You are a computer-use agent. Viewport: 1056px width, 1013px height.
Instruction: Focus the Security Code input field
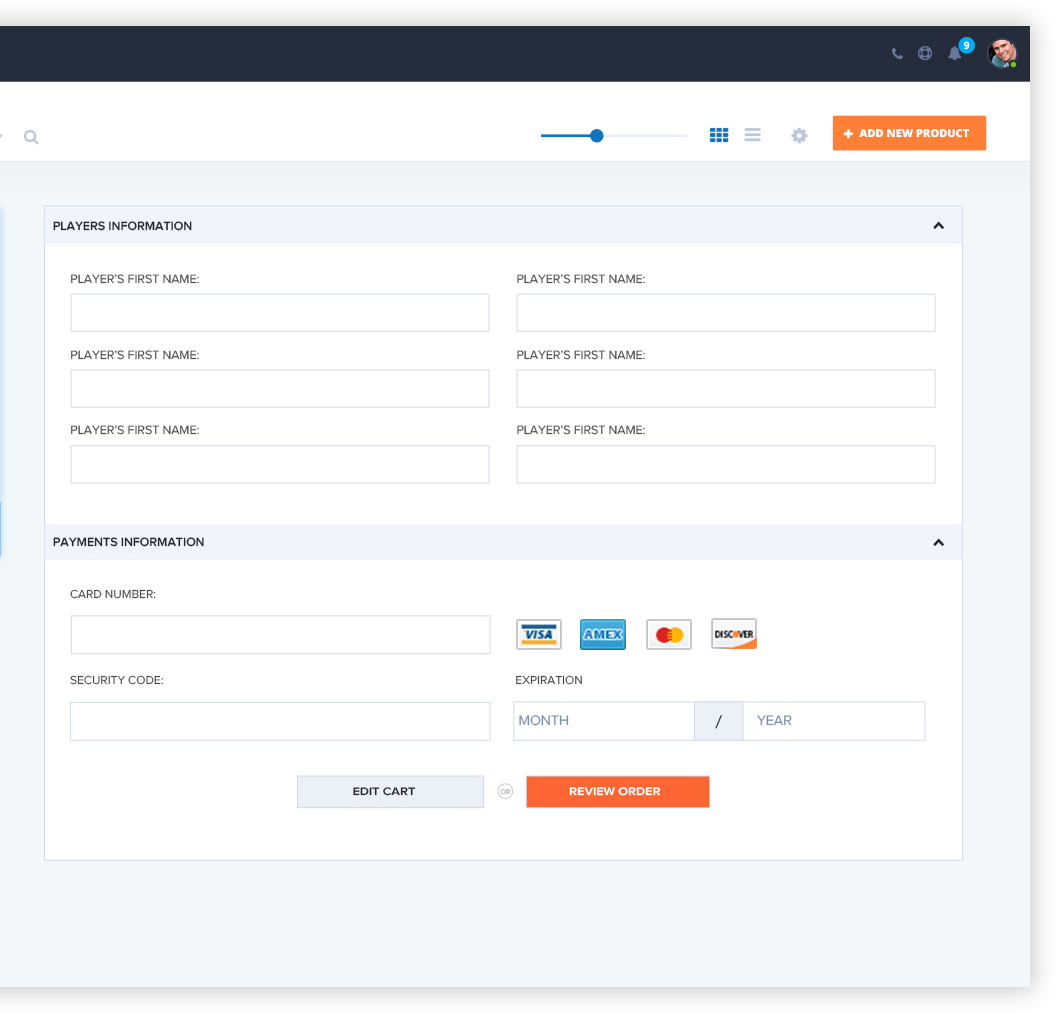pos(280,721)
